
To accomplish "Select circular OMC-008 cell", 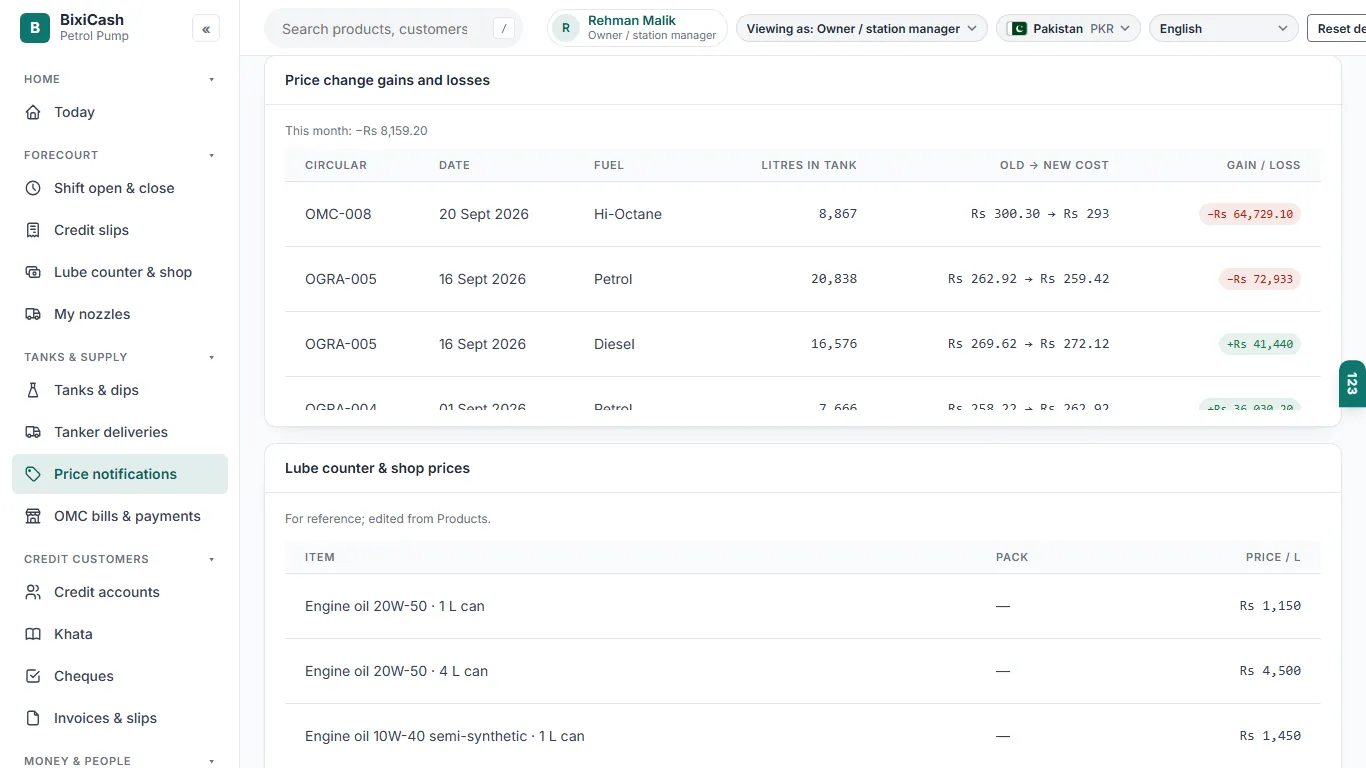I will tap(338, 214).
